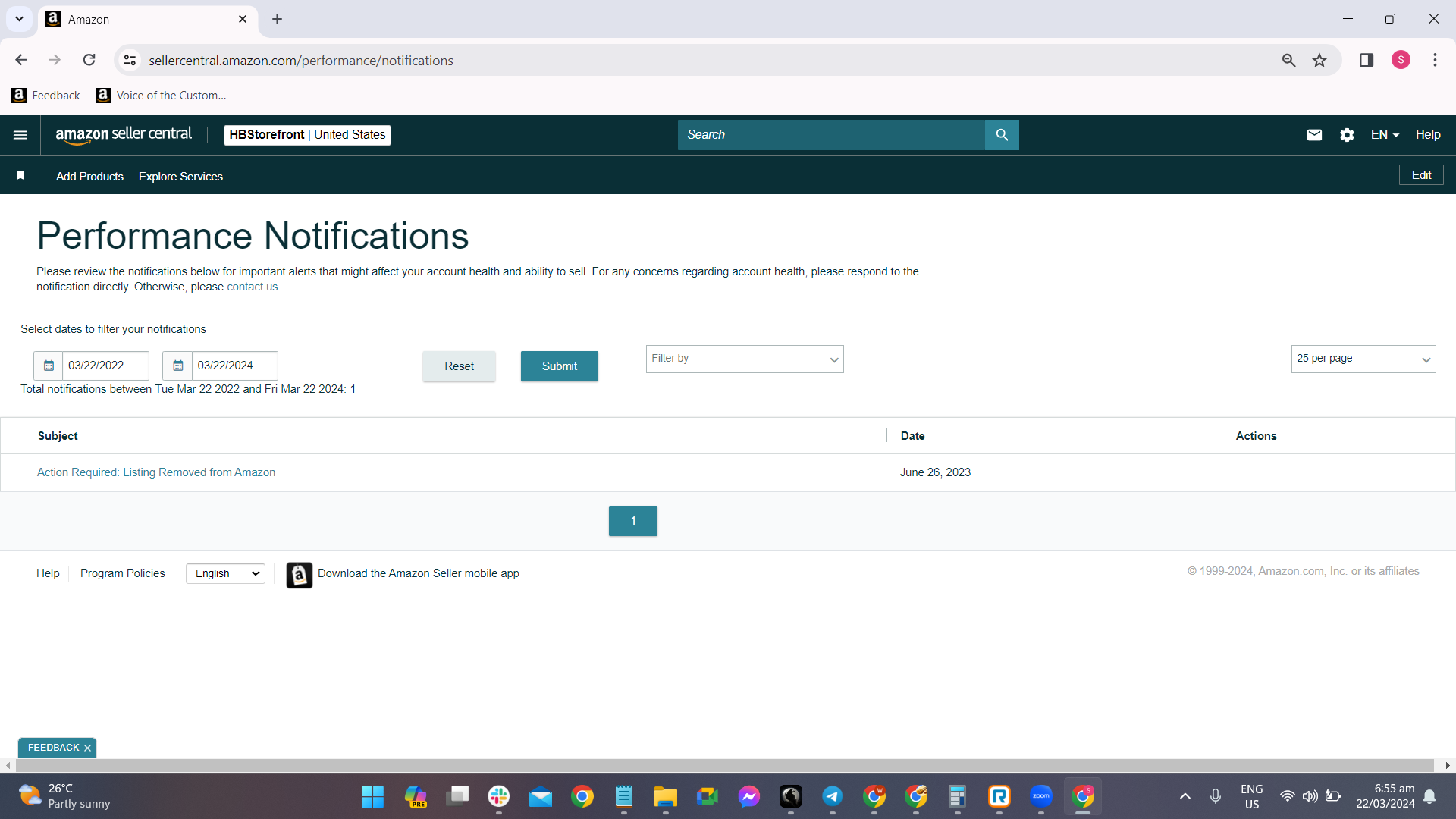
Task: Open the Seller Central hamburger menu
Action: click(20, 135)
